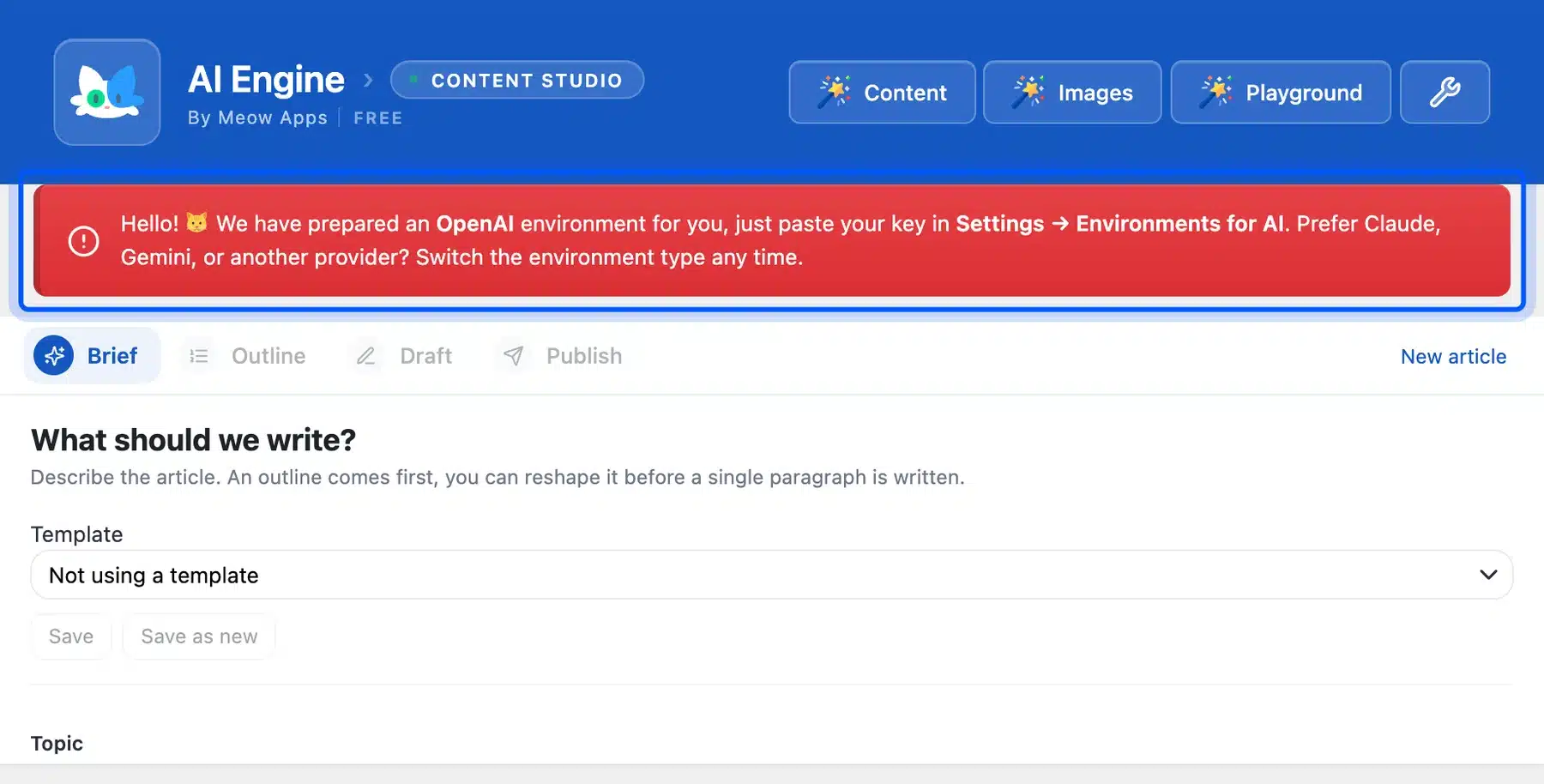
Task: Click the Topic label
Action: 57,744
